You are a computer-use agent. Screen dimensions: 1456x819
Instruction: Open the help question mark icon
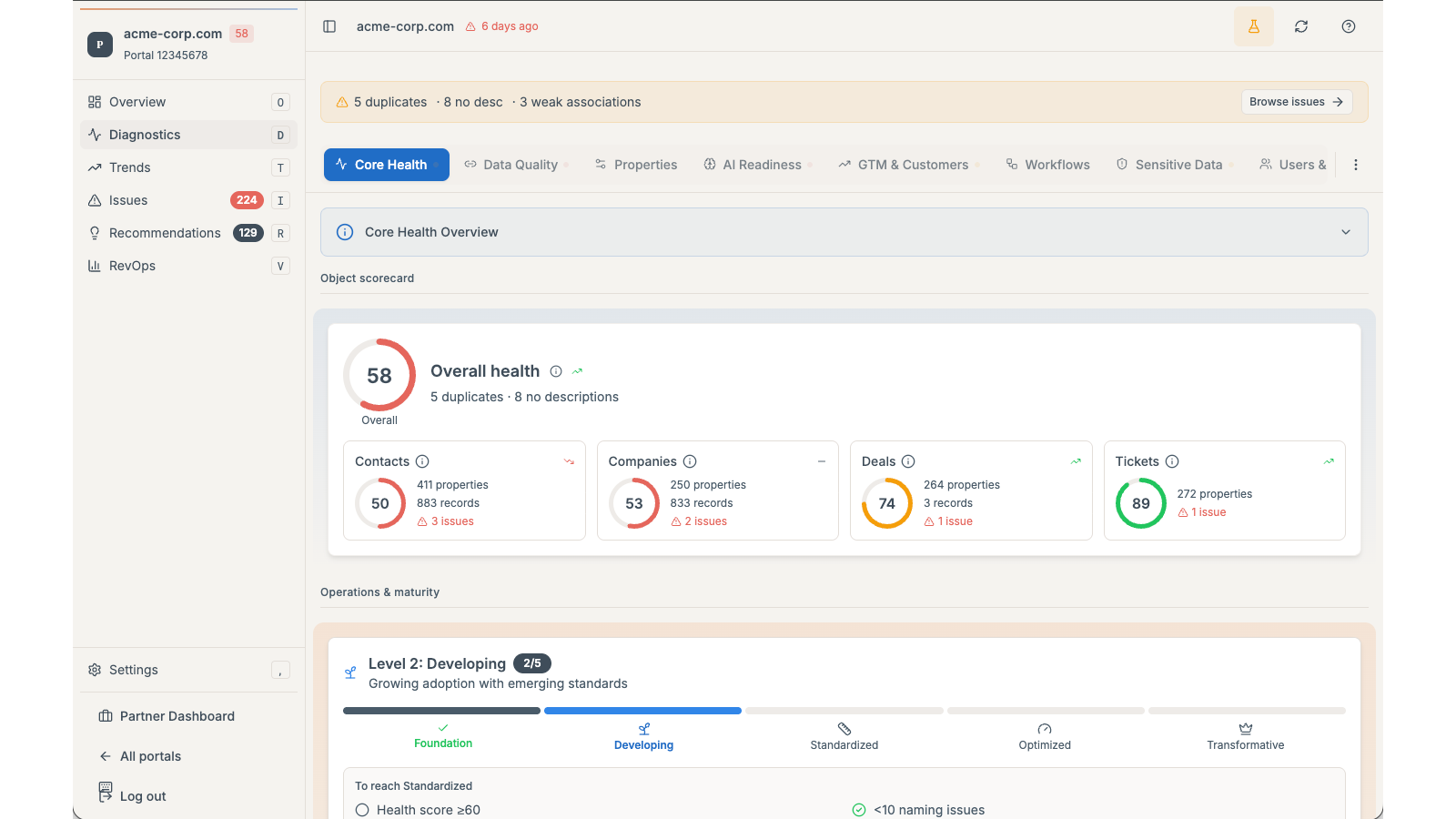(x=1349, y=26)
